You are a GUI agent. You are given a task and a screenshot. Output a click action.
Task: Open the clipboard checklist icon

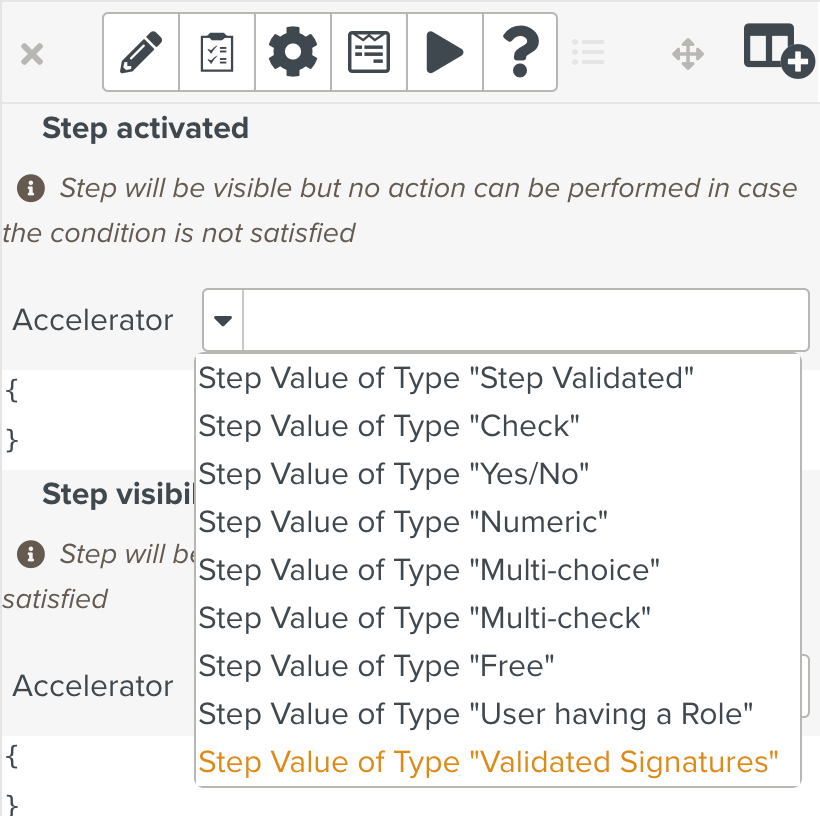[217, 52]
